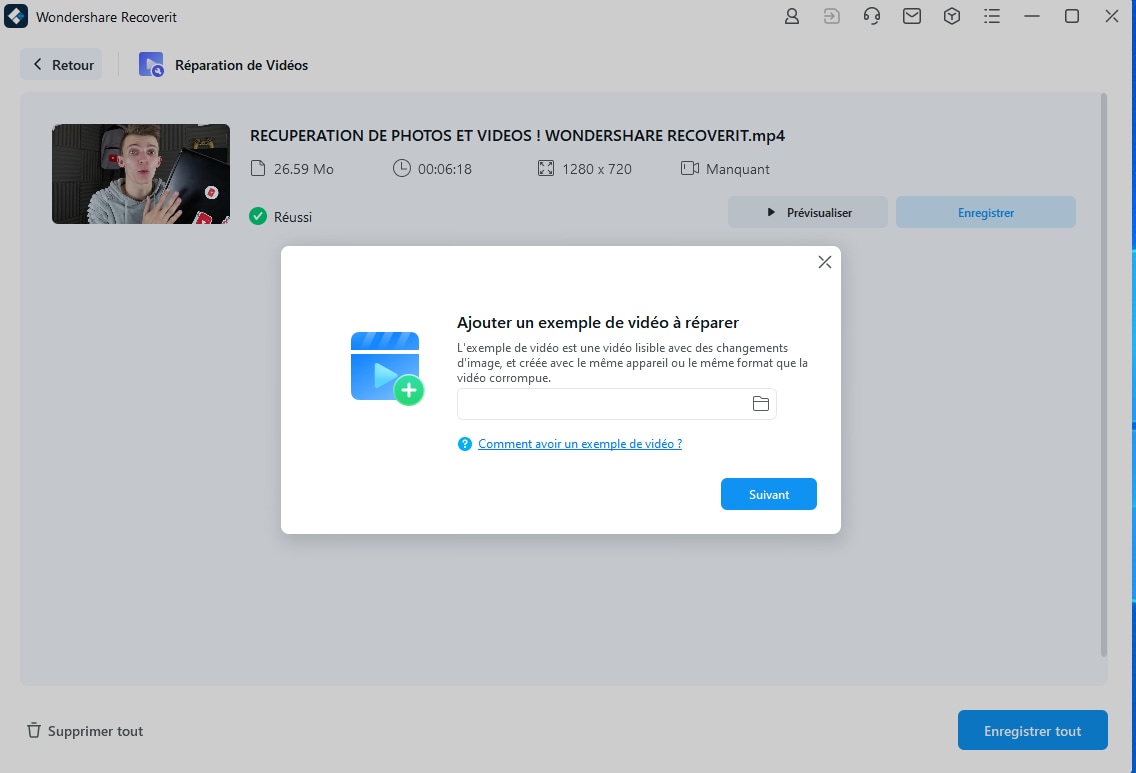This screenshot has width=1136, height=773.
Task: Click the camera Manquant icon
Action: [x=690, y=168]
